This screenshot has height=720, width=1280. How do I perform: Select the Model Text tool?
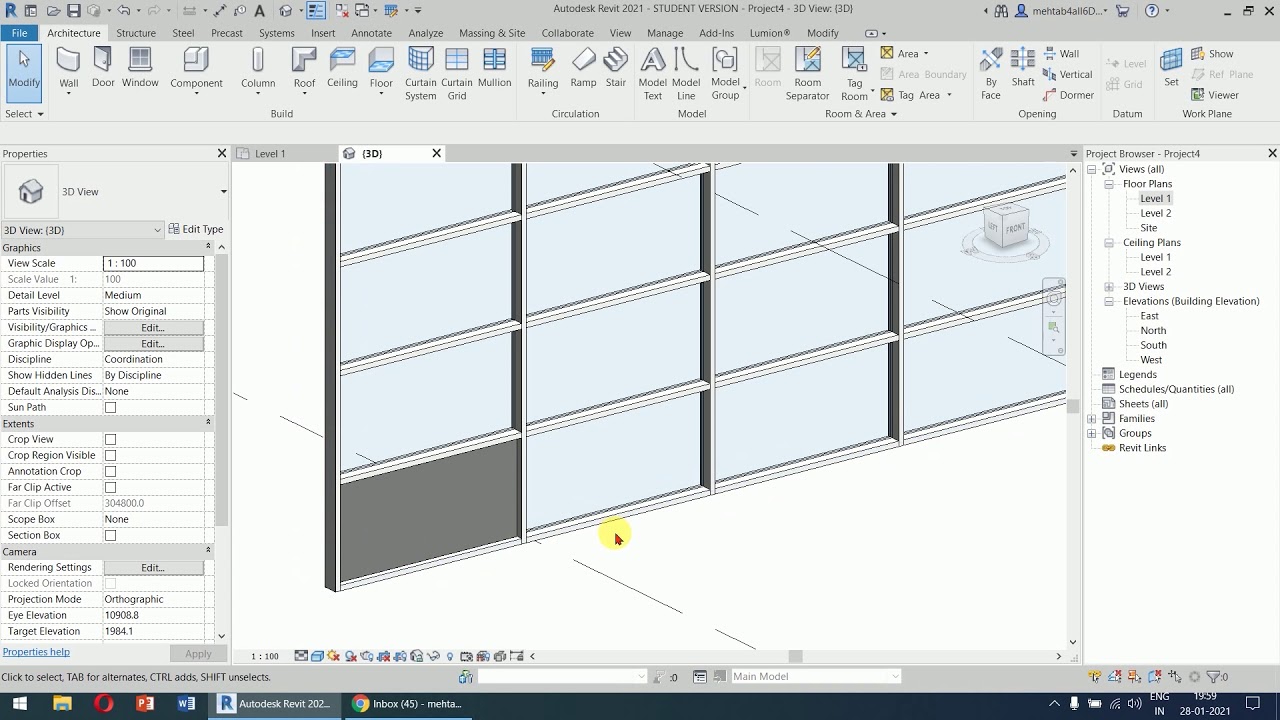(x=652, y=74)
